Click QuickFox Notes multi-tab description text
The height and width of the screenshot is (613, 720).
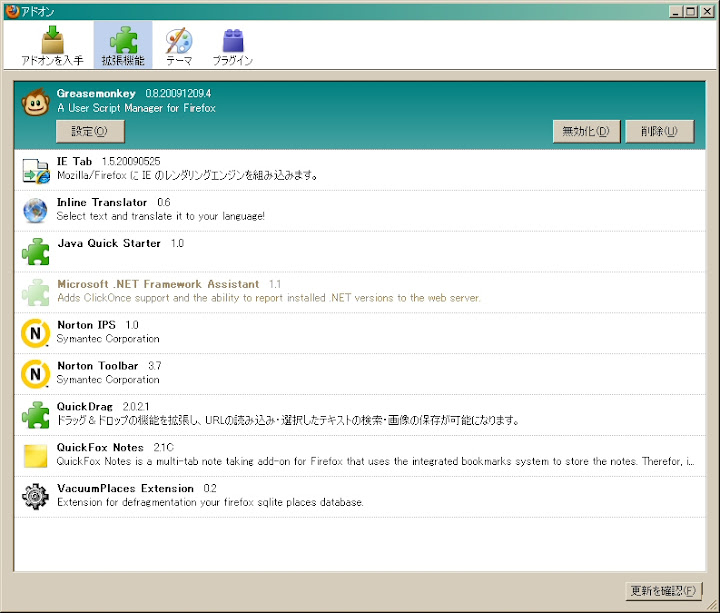pos(376,461)
